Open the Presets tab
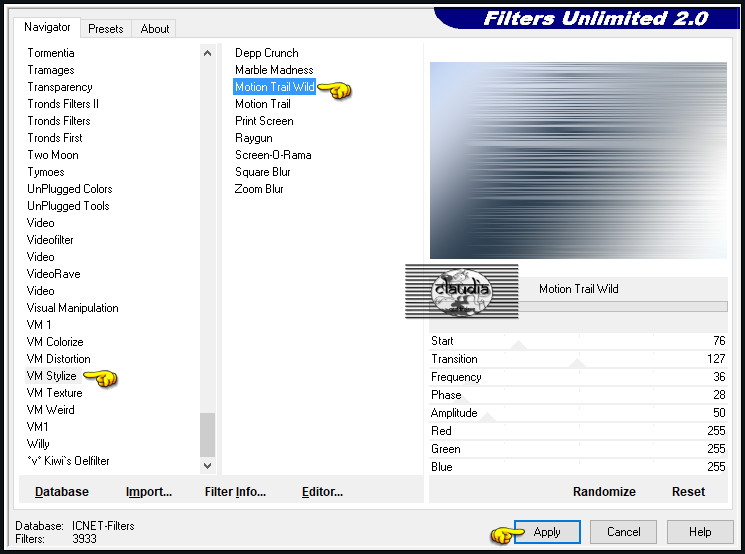This screenshot has height=554, width=745. pyautogui.click(x=105, y=29)
